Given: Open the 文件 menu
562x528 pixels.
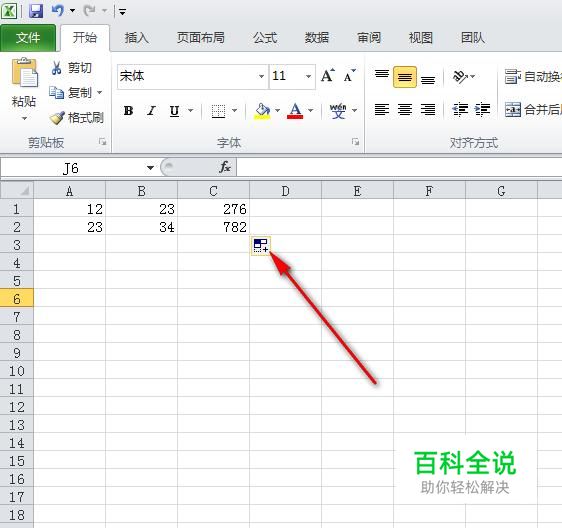Looking at the screenshot, I should click(28, 38).
